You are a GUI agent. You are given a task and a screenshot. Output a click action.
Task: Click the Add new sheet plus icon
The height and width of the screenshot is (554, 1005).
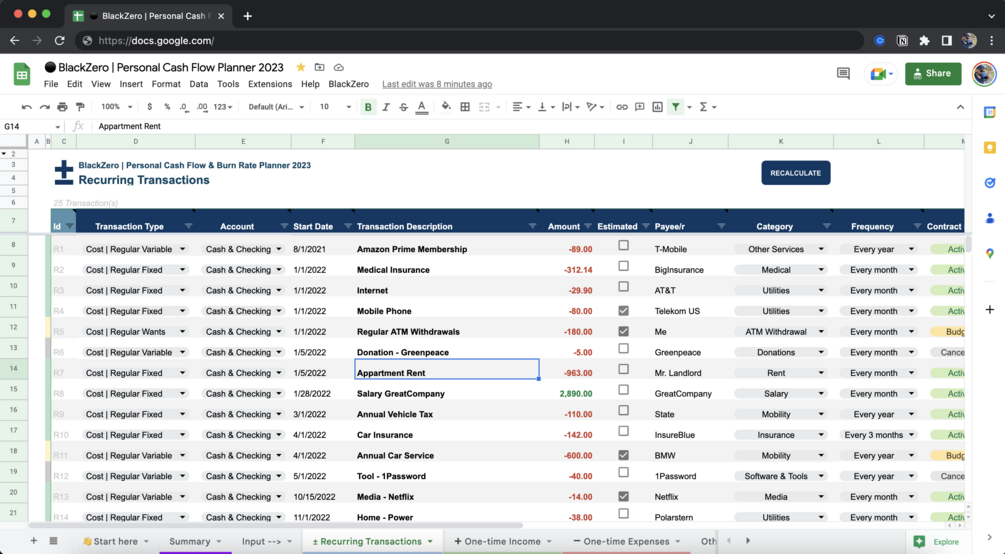[33, 541]
